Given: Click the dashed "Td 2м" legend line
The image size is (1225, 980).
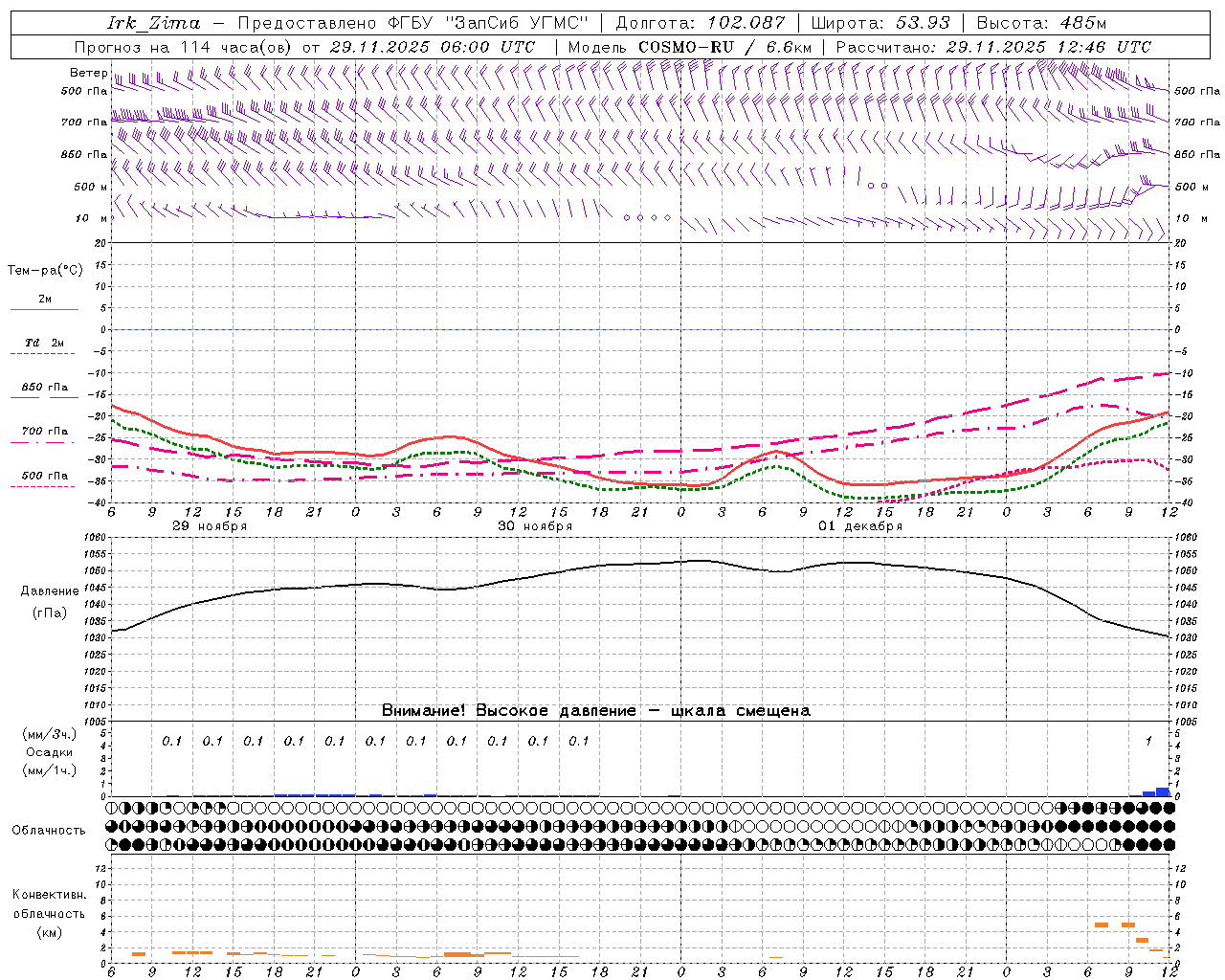Looking at the screenshot, I should [43, 354].
